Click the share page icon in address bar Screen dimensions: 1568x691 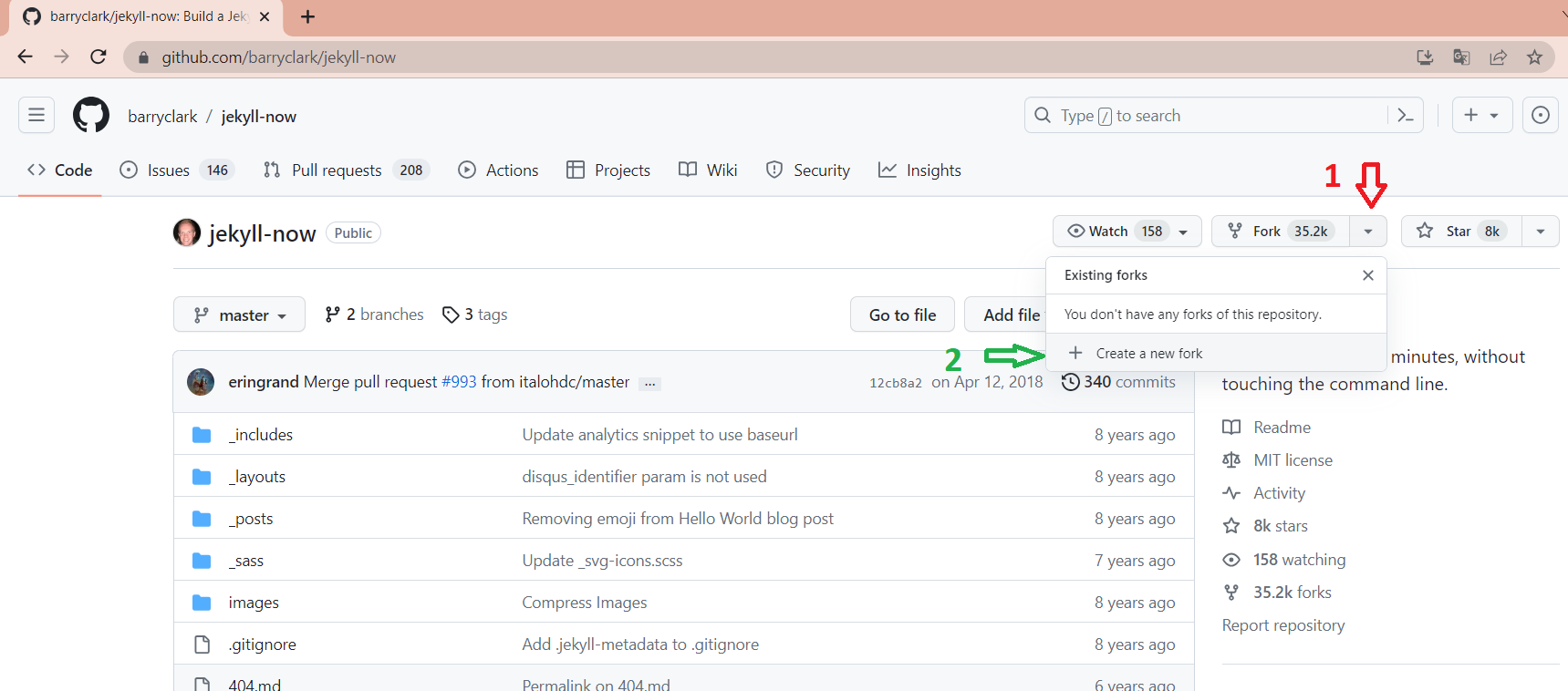pos(1498,57)
